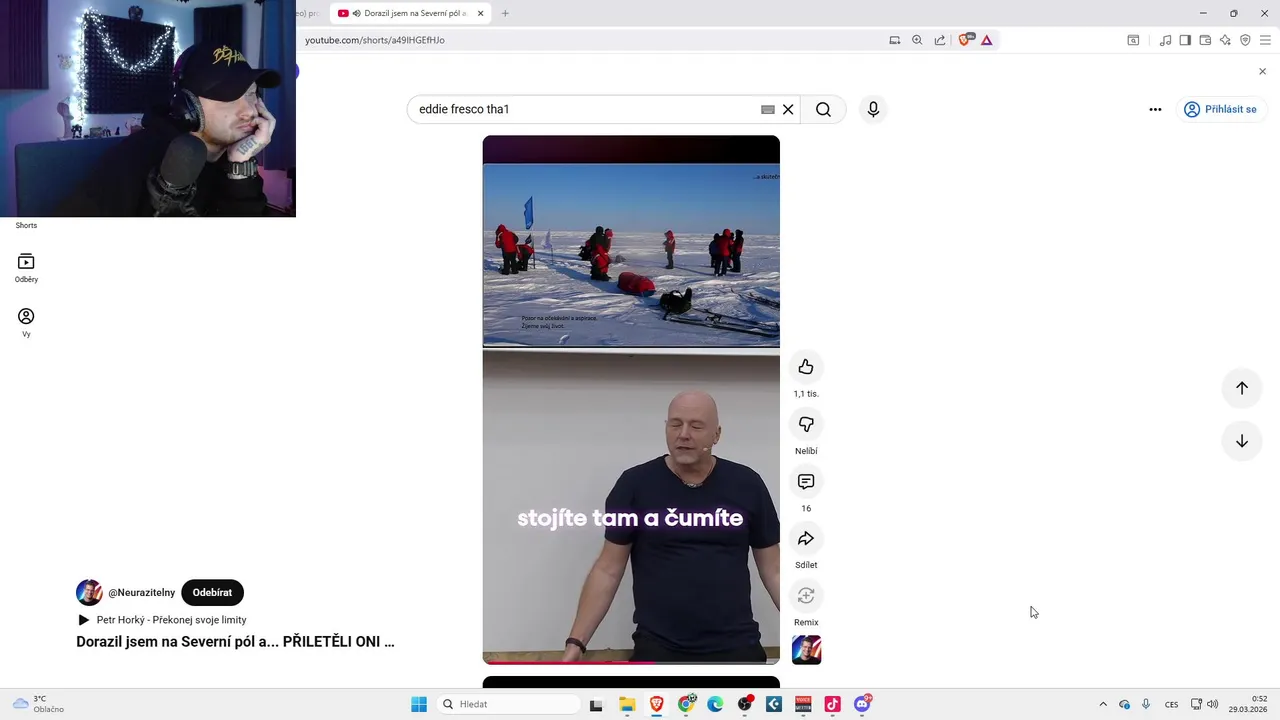Go to next Short with down arrow
Viewport: 1280px width, 720px height.
(1242, 441)
